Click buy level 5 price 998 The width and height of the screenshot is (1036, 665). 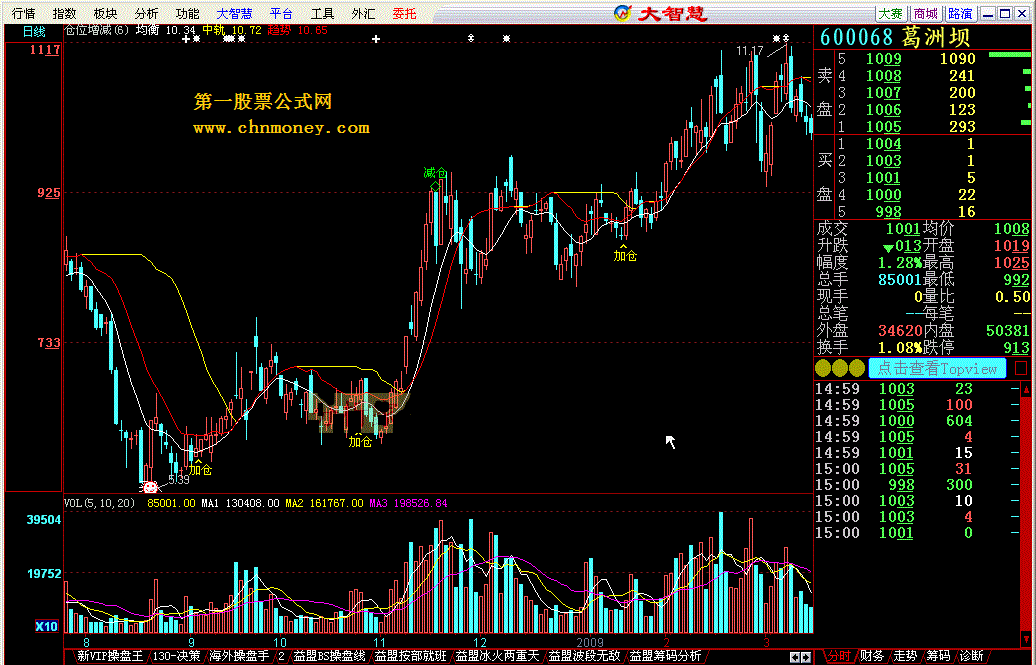point(888,212)
